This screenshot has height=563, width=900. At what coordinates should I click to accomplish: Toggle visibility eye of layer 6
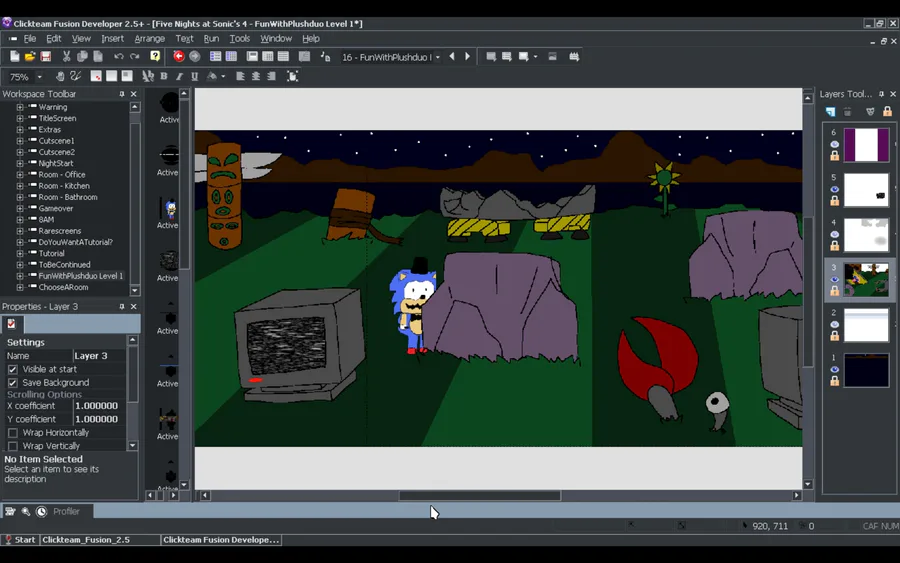tap(835, 144)
